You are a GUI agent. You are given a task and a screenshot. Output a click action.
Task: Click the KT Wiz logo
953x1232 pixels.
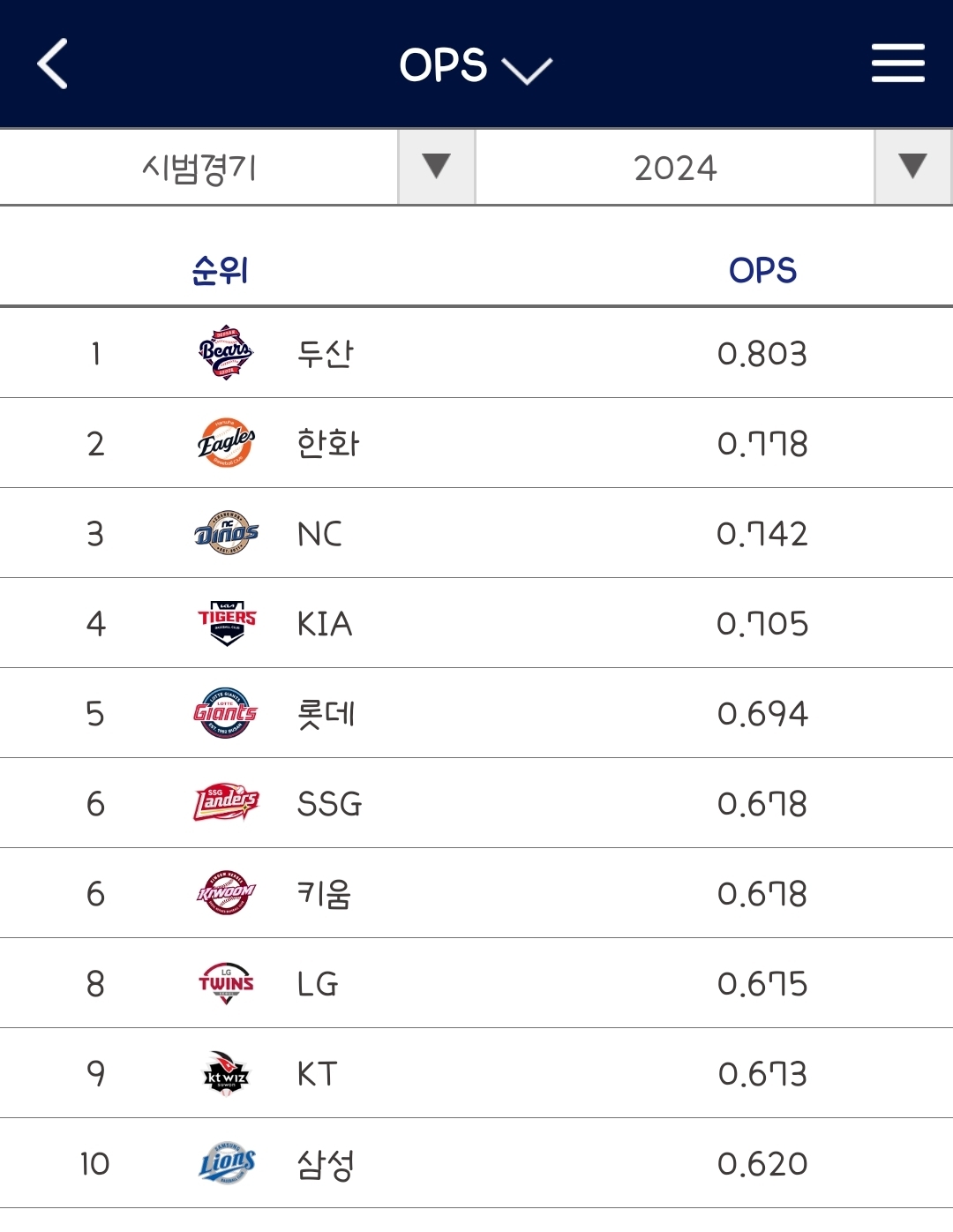tap(226, 1073)
